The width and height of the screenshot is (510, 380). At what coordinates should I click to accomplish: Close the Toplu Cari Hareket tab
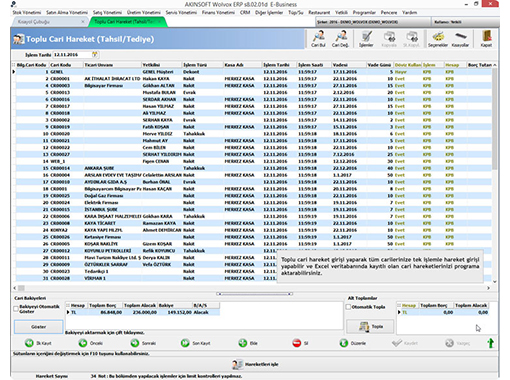(160, 22)
